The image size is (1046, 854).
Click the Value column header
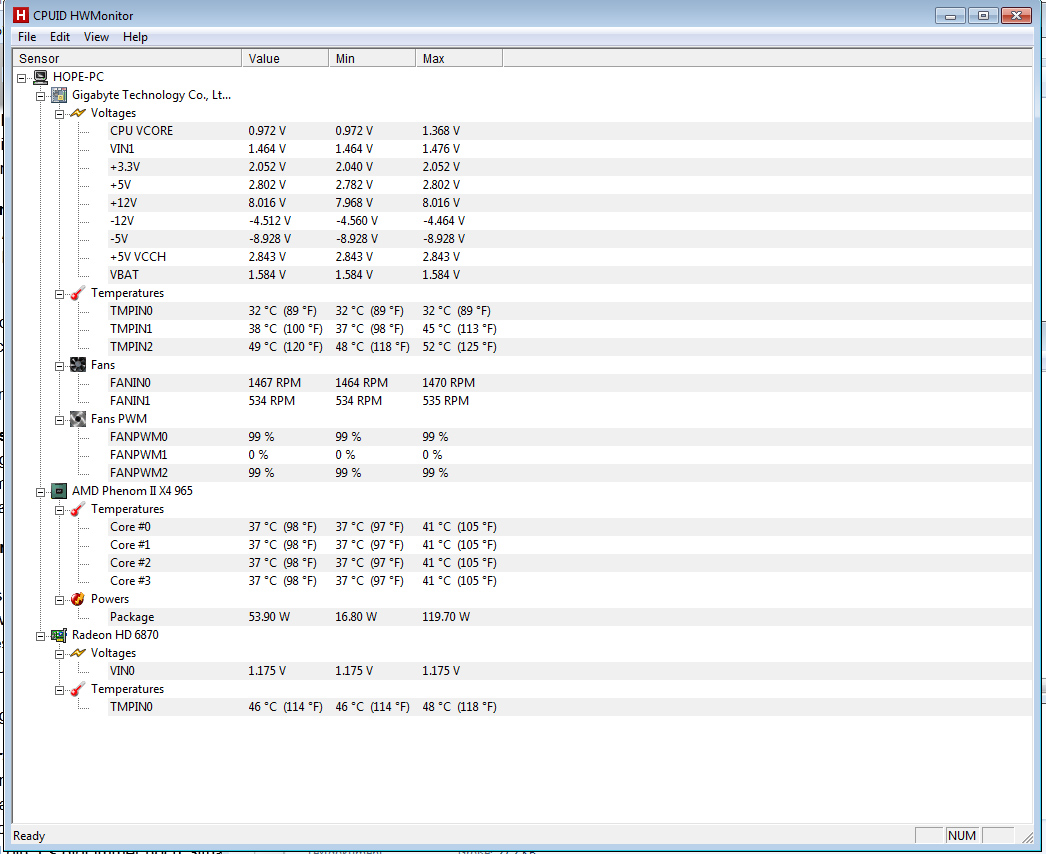click(x=285, y=58)
